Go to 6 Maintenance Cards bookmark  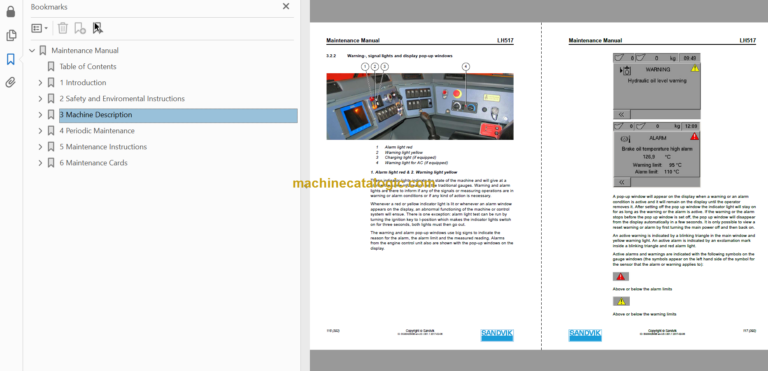(93, 163)
